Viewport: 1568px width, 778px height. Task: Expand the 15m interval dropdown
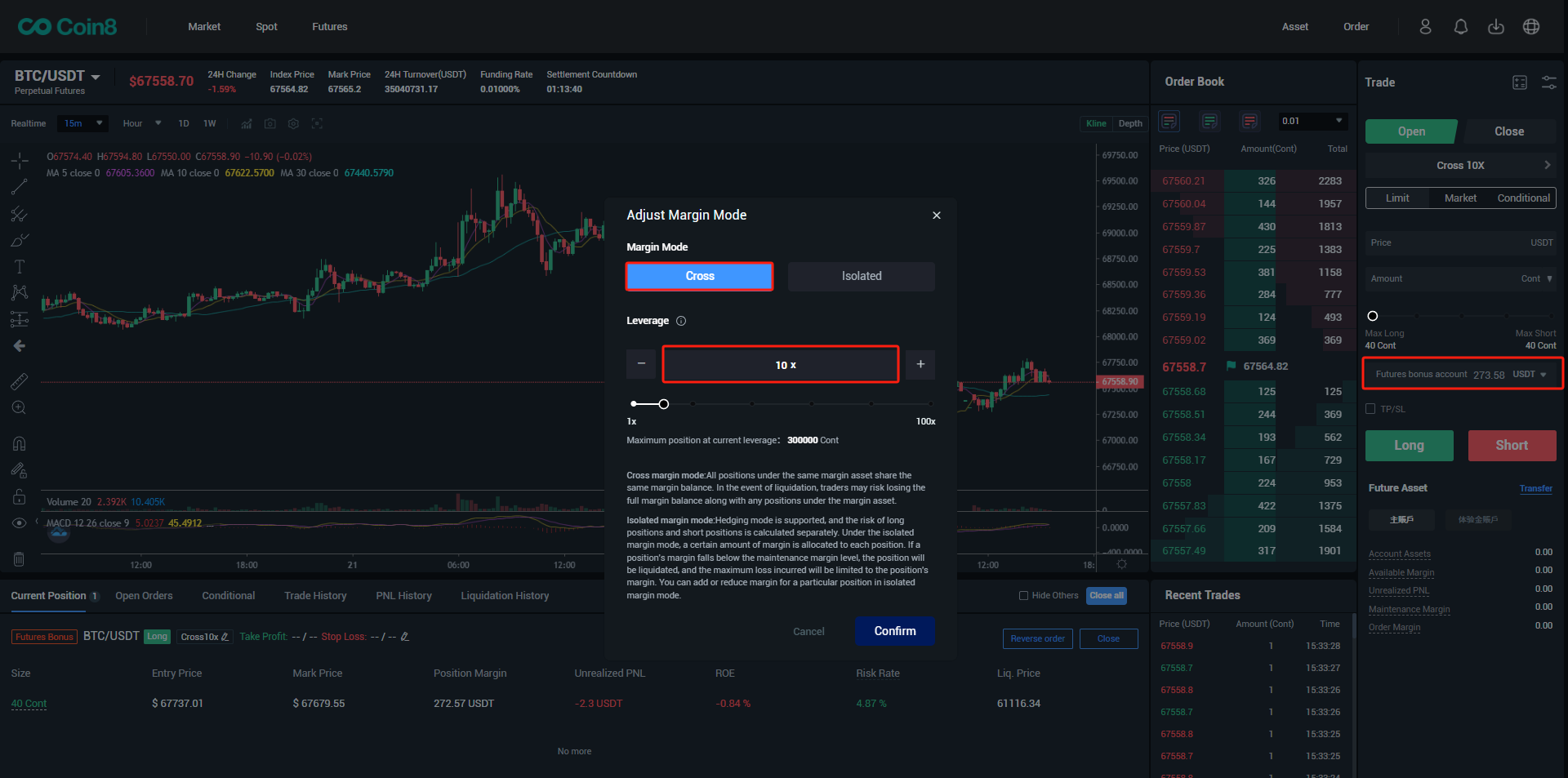(100, 123)
